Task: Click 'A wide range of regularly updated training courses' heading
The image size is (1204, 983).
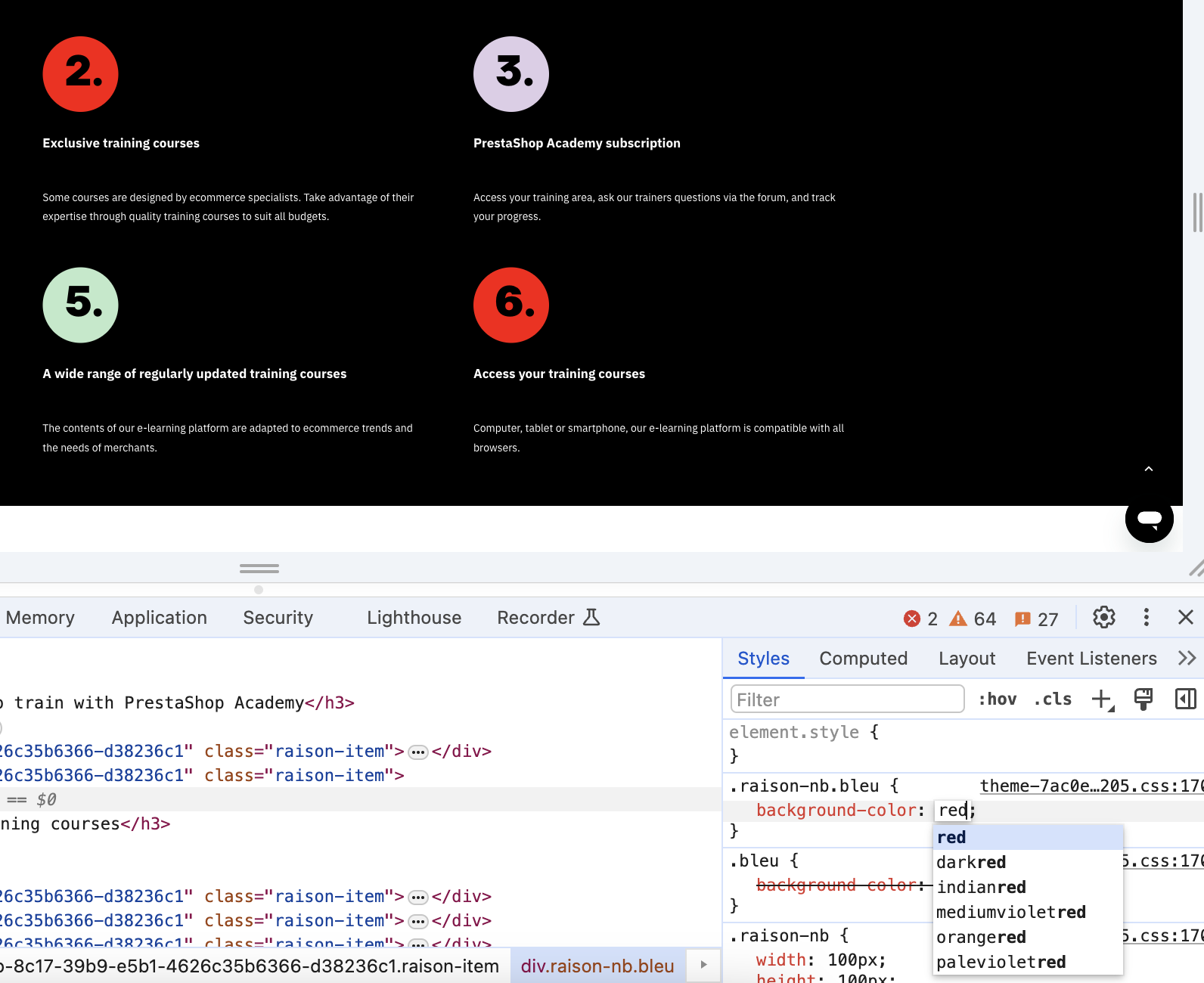Action: (194, 374)
